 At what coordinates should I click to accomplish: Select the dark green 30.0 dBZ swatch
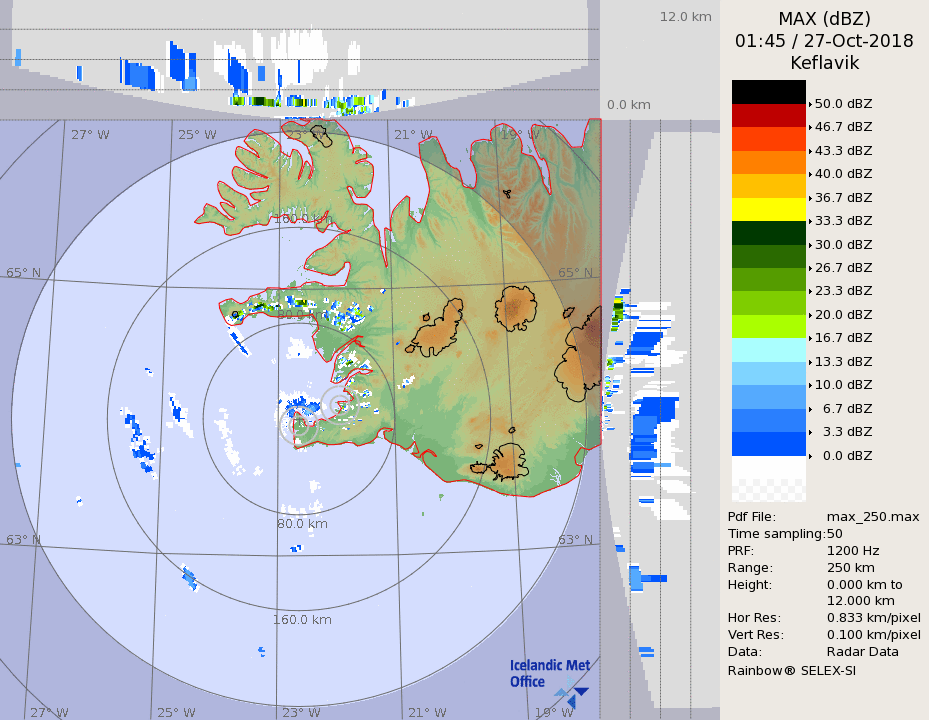(x=768, y=232)
